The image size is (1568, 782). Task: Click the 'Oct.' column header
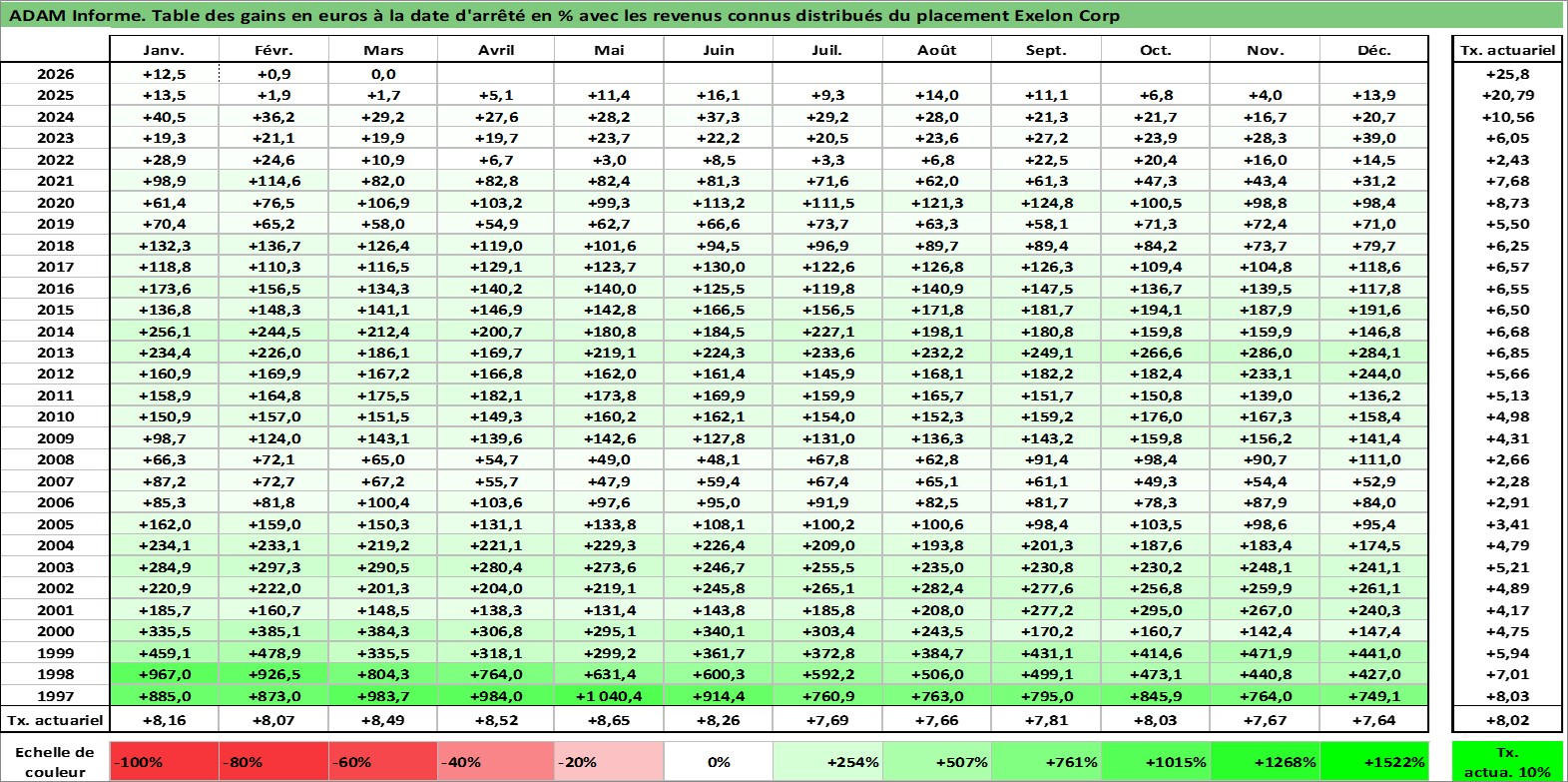tap(1156, 50)
